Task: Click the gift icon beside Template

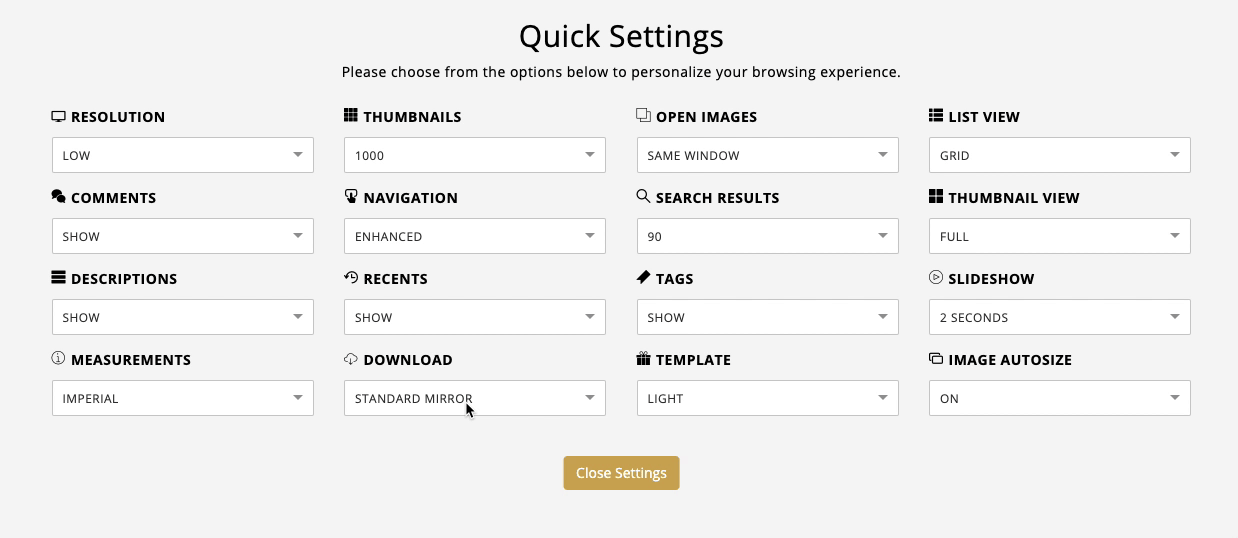Action: click(x=643, y=359)
